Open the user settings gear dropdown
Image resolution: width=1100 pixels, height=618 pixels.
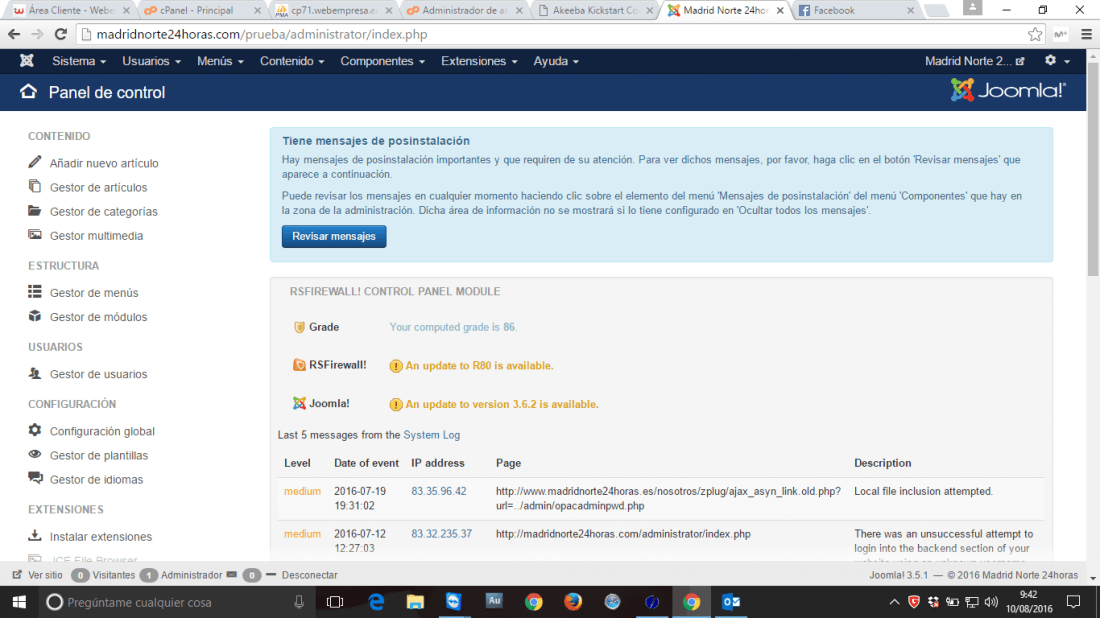pyautogui.click(x=1057, y=61)
